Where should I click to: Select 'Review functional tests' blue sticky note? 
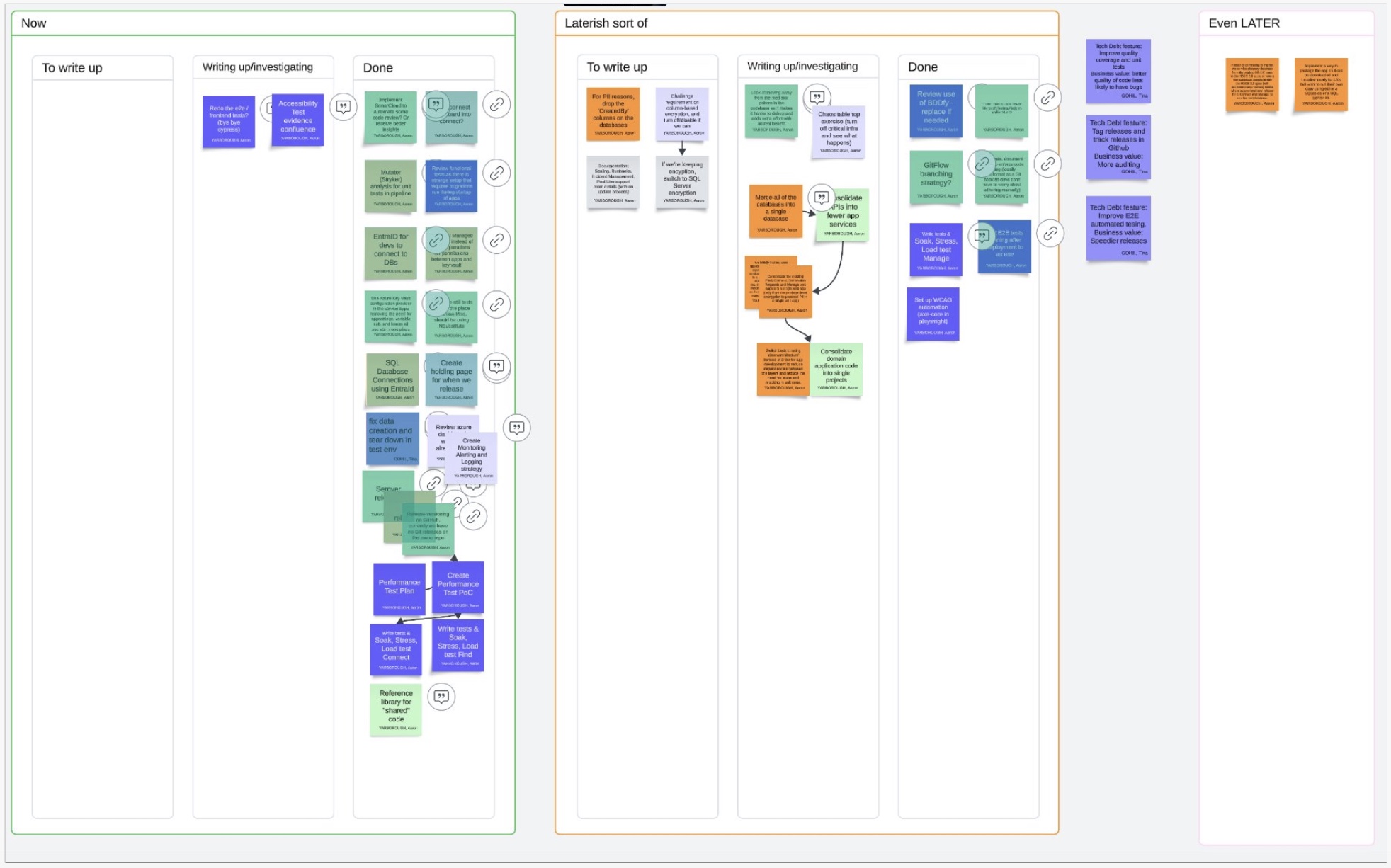(x=452, y=186)
